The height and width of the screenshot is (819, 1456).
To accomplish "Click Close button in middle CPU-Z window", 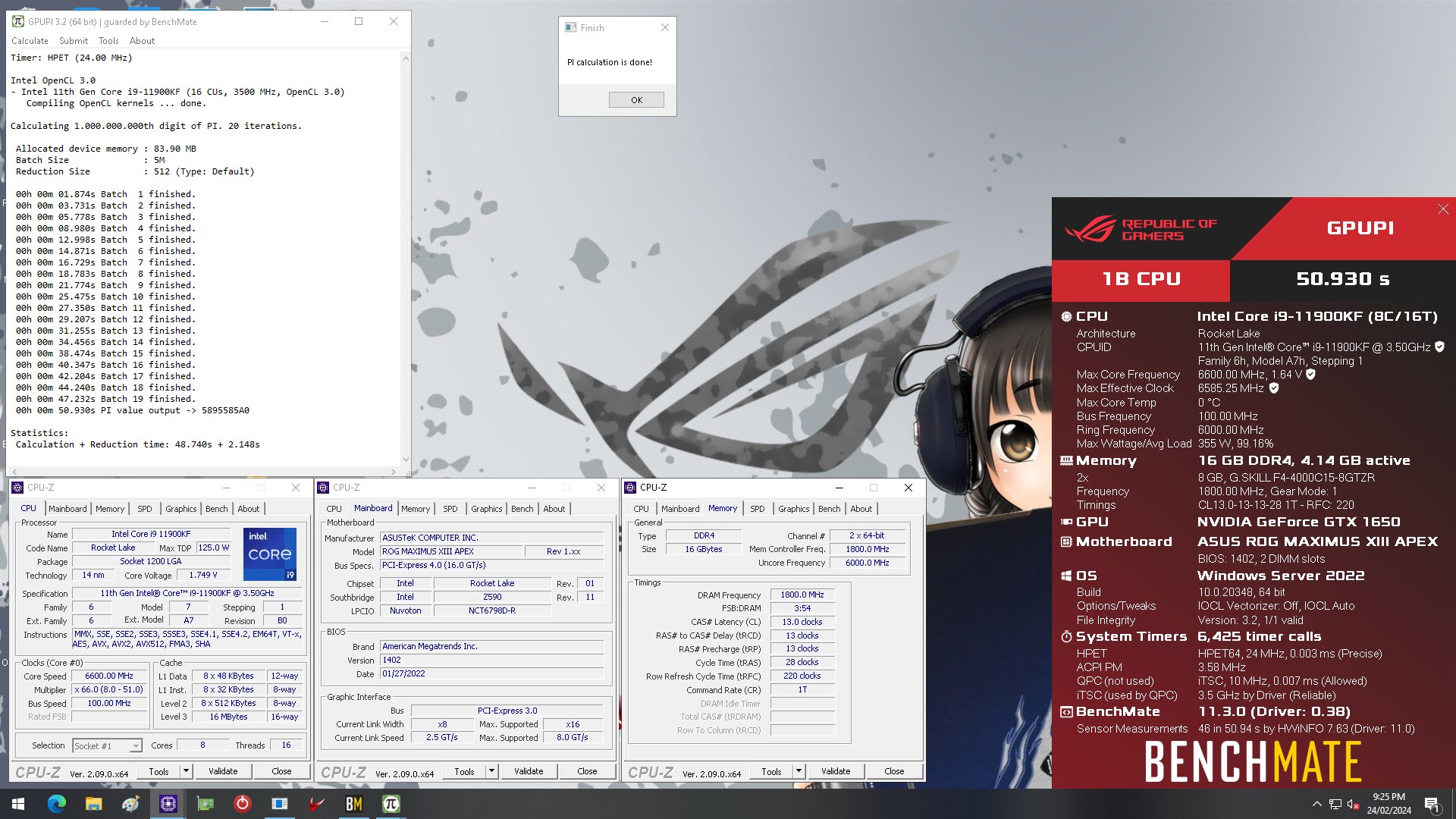I will pyautogui.click(x=587, y=771).
